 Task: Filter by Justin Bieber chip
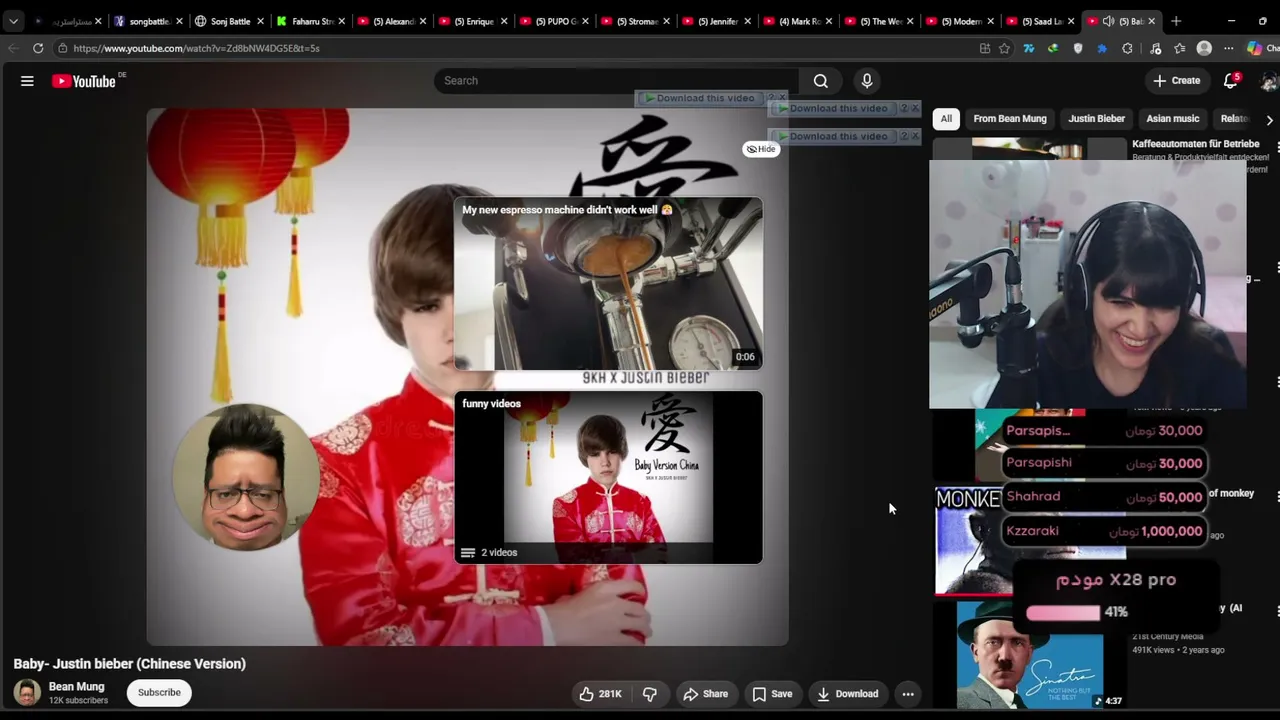1096,119
